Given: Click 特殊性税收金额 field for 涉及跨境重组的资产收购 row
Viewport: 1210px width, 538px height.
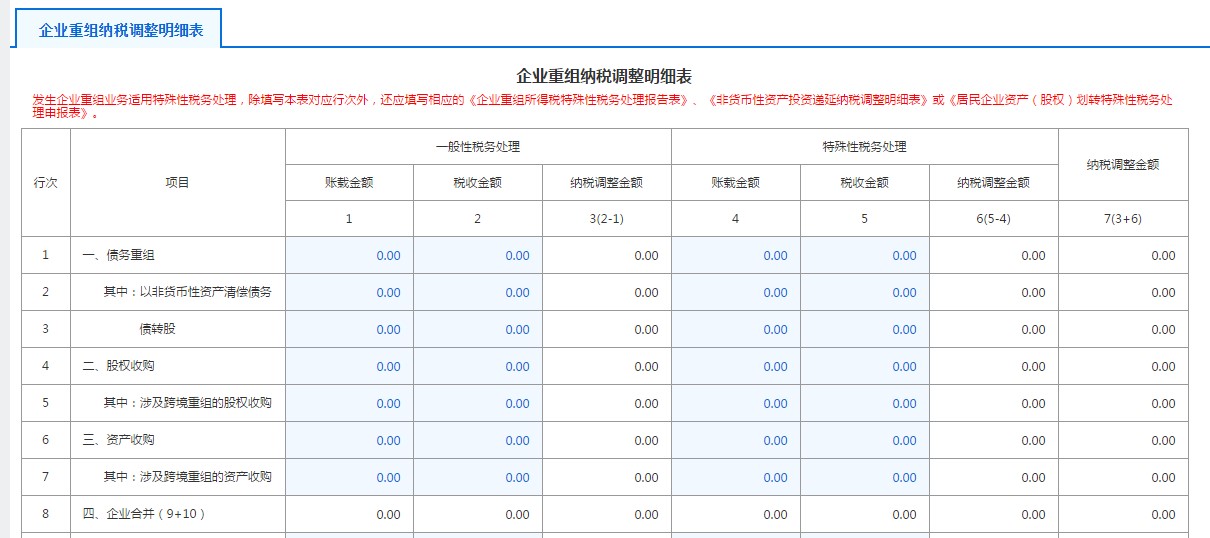Looking at the screenshot, I should pos(865,478).
